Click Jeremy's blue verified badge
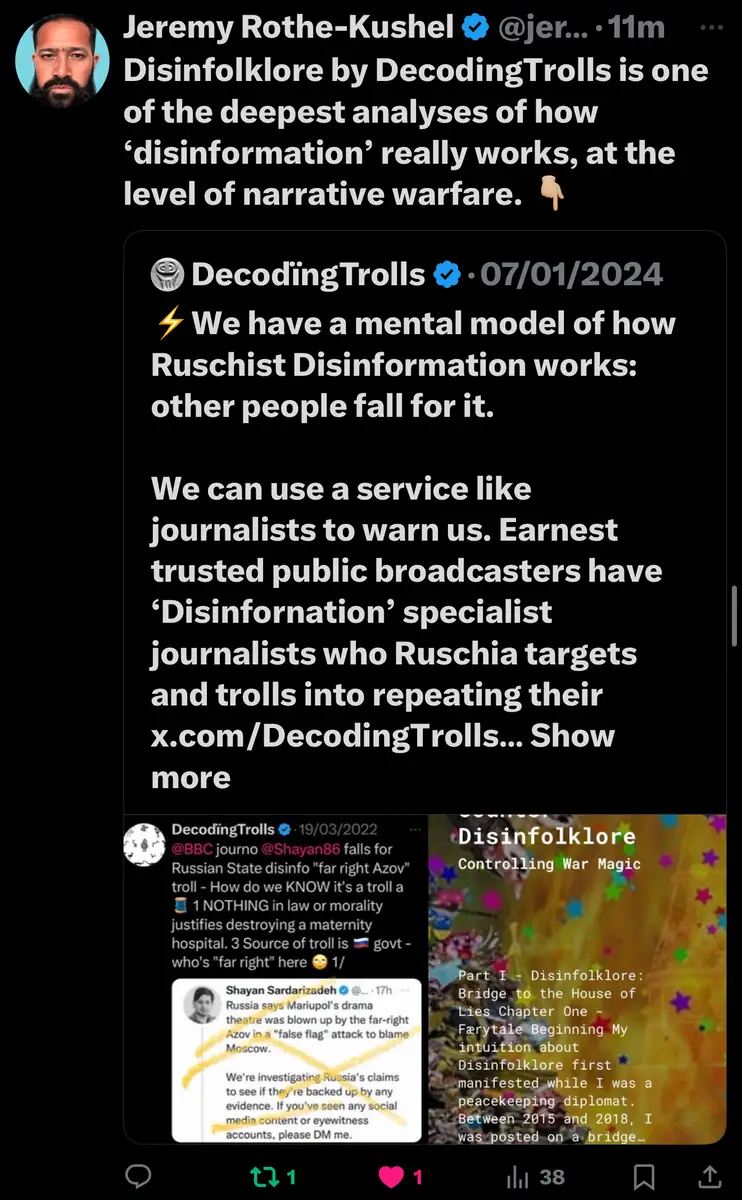742x1200 pixels. point(475,29)
